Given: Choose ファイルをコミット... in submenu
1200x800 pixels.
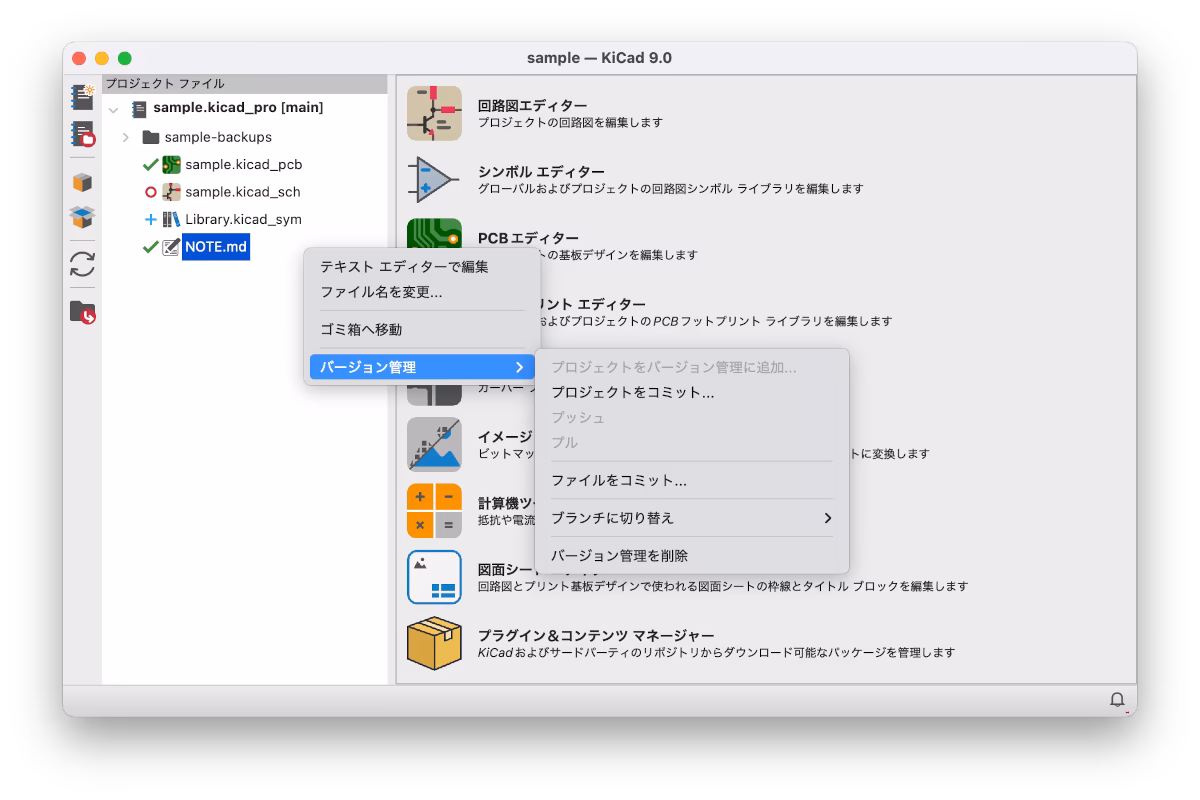Looking at the screenshot, I should (x=619, y=480).
